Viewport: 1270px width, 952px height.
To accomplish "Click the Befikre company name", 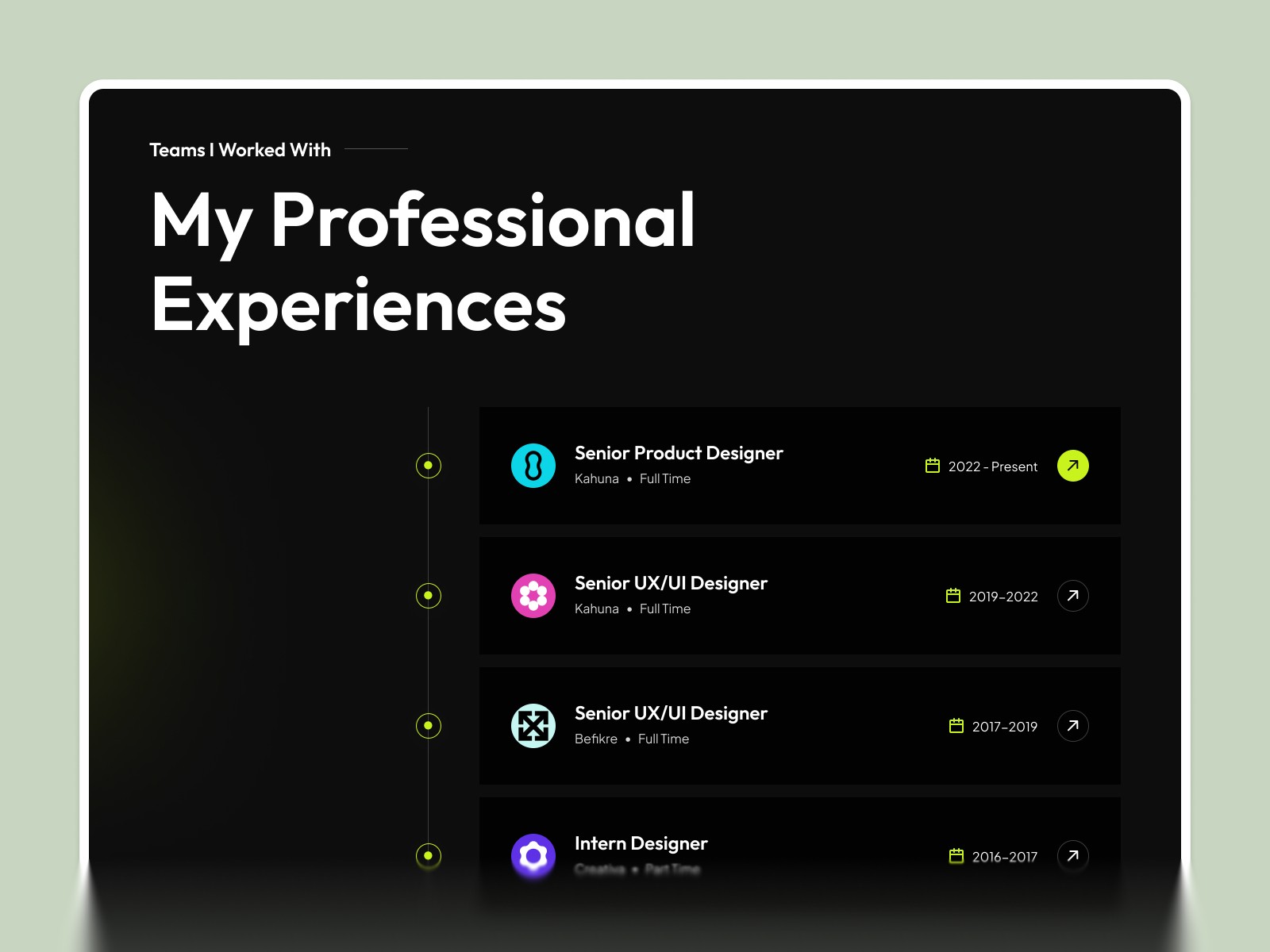I will tap(596, 739).
